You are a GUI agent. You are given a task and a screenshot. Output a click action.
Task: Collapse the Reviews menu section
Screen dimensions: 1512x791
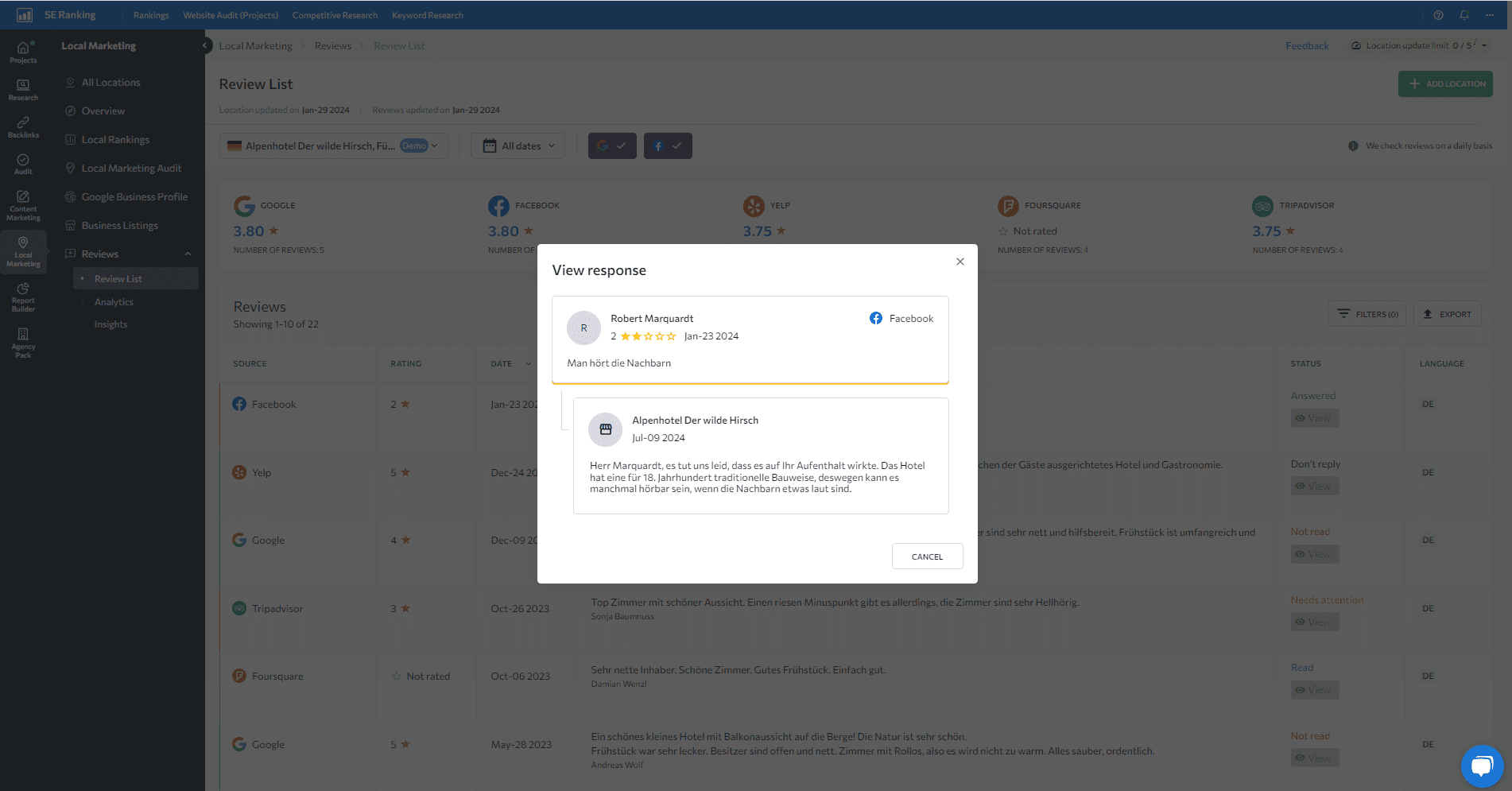pos(188,254)
